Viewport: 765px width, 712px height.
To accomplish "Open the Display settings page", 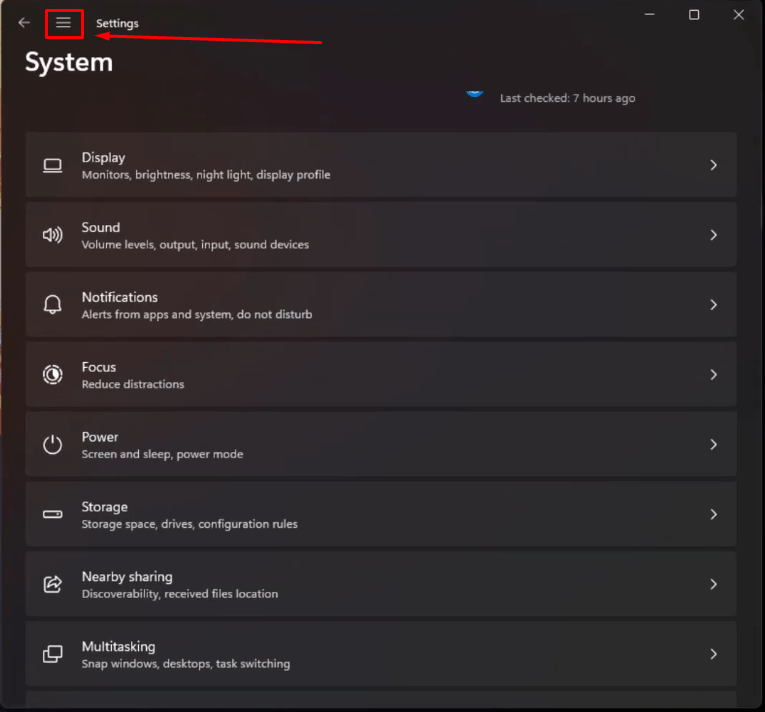I will [381, 165].
